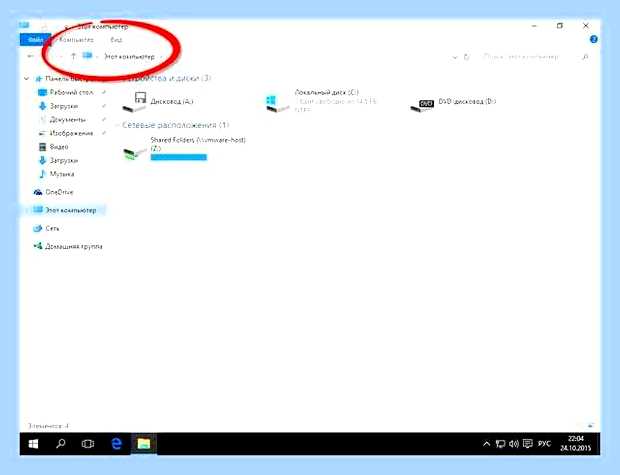620x475 pixels.
Task: Click the File Explorer taskbar icon
Action: coord(144,444)
